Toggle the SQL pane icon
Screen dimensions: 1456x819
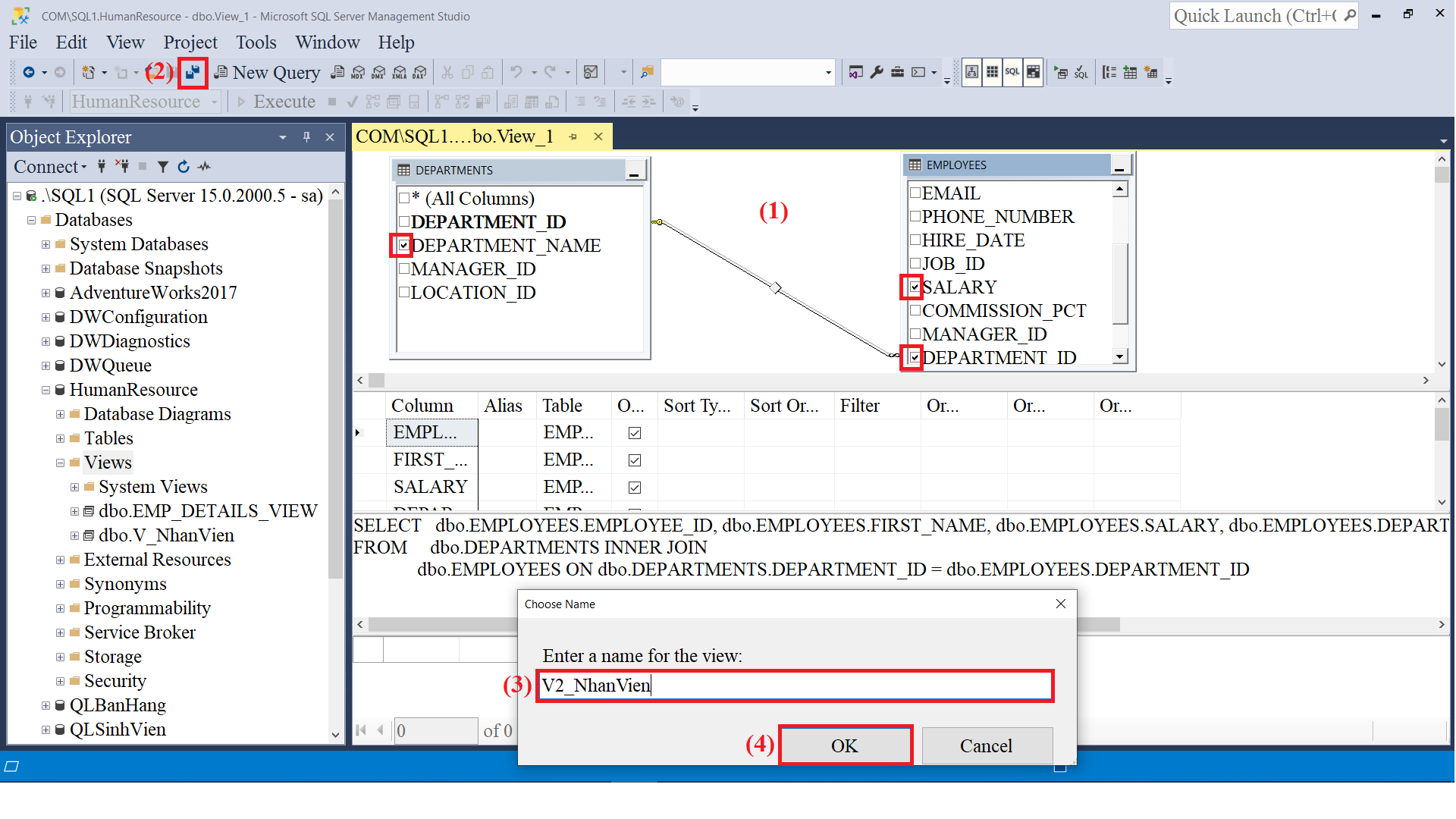point(1012,72)
